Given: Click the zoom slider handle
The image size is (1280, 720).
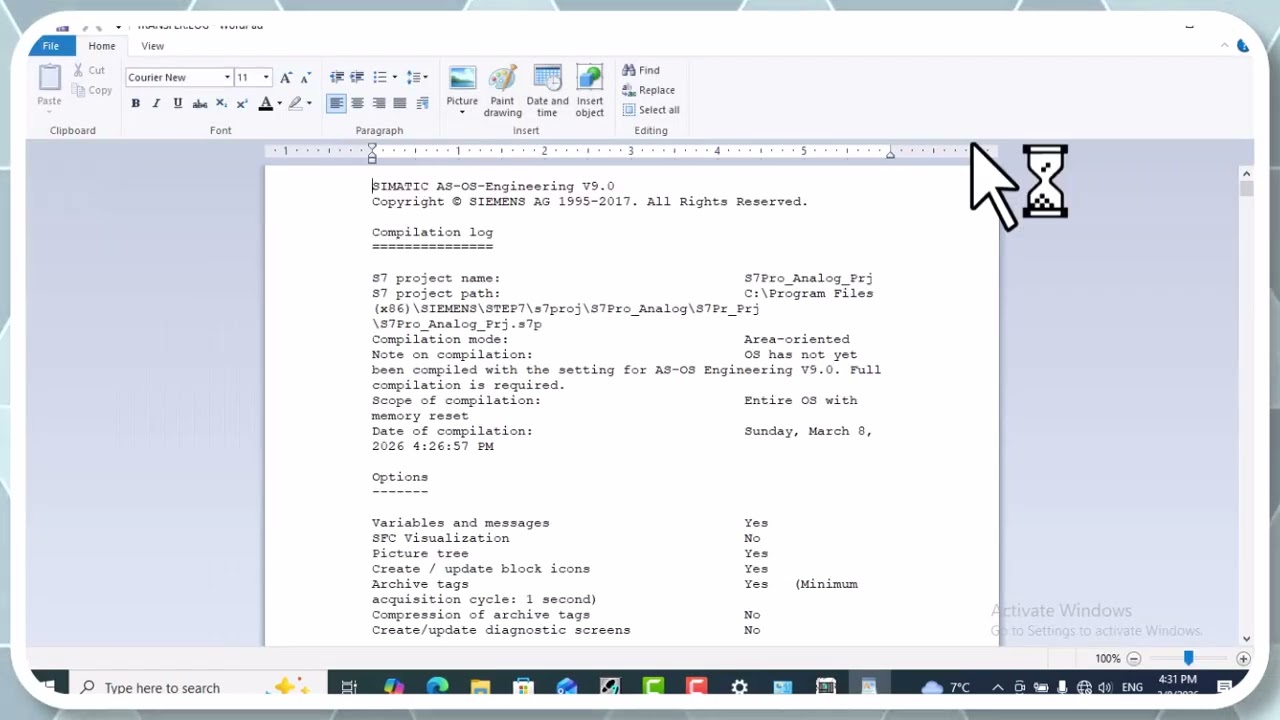Looking at the screenshot, I should pos(1188,658).
